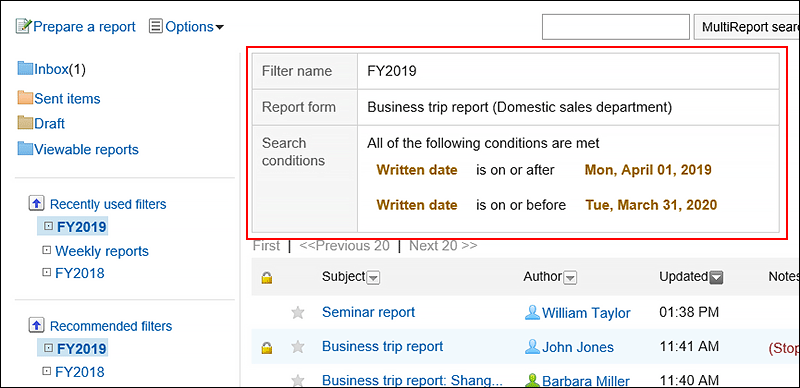Click the search input field
The height and width of the screenshot is (388, 800).
pyautogui.click(x=616, y=27)
